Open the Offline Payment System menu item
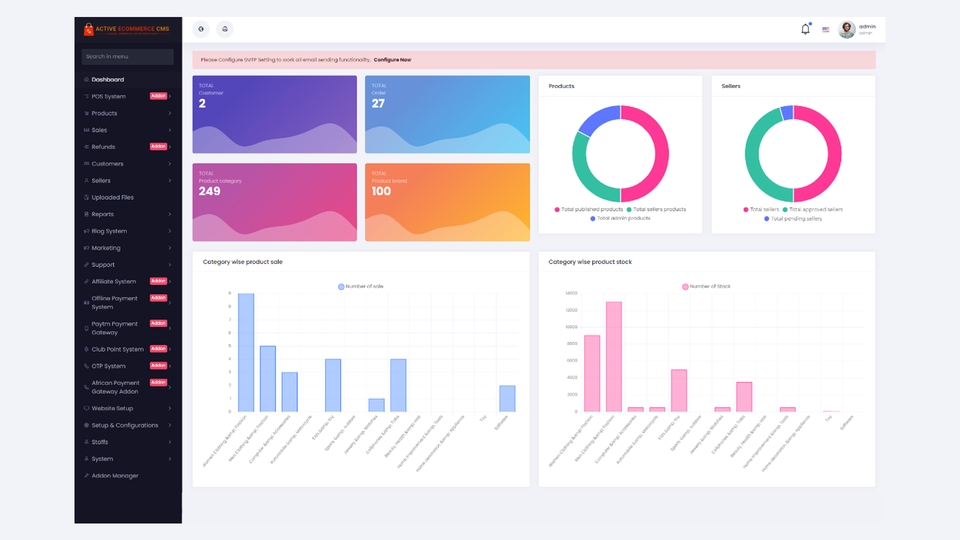 (128, 302)
